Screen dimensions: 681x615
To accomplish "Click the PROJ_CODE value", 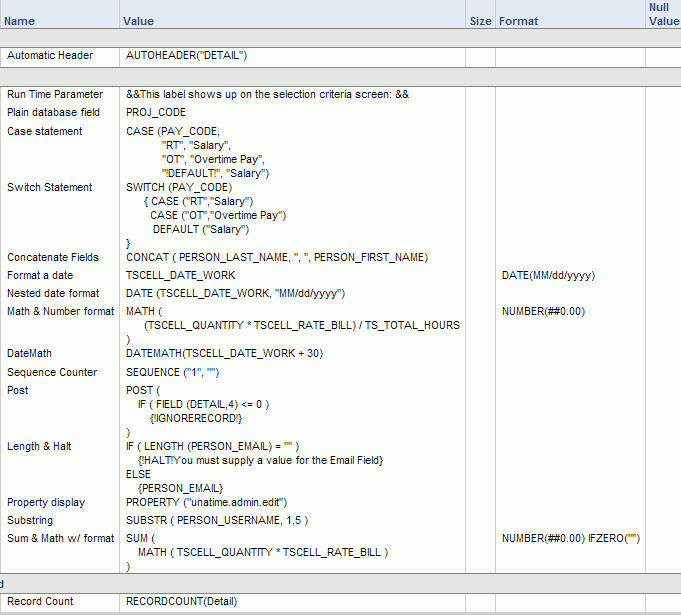I will (x=156, y=113).
